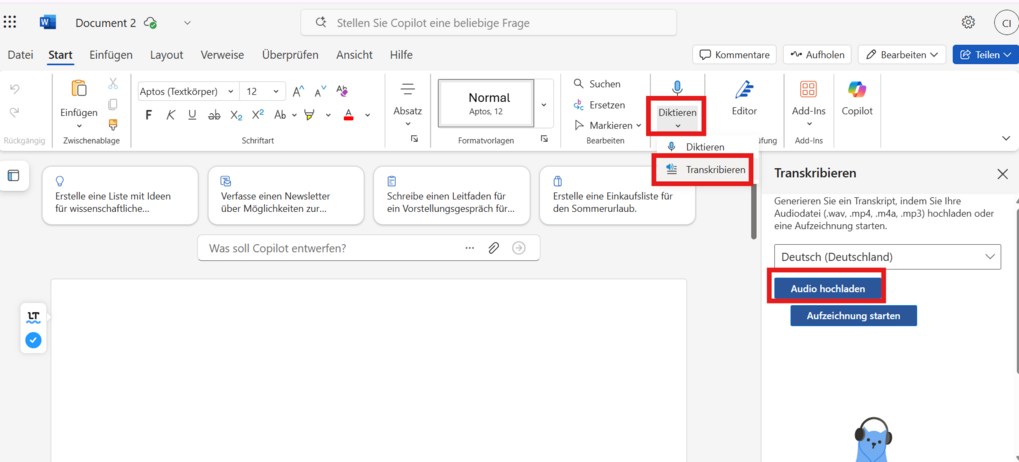1019x462 pixels.
Task: Switch to the Verweise tab
Action: [x=222, y=55]
